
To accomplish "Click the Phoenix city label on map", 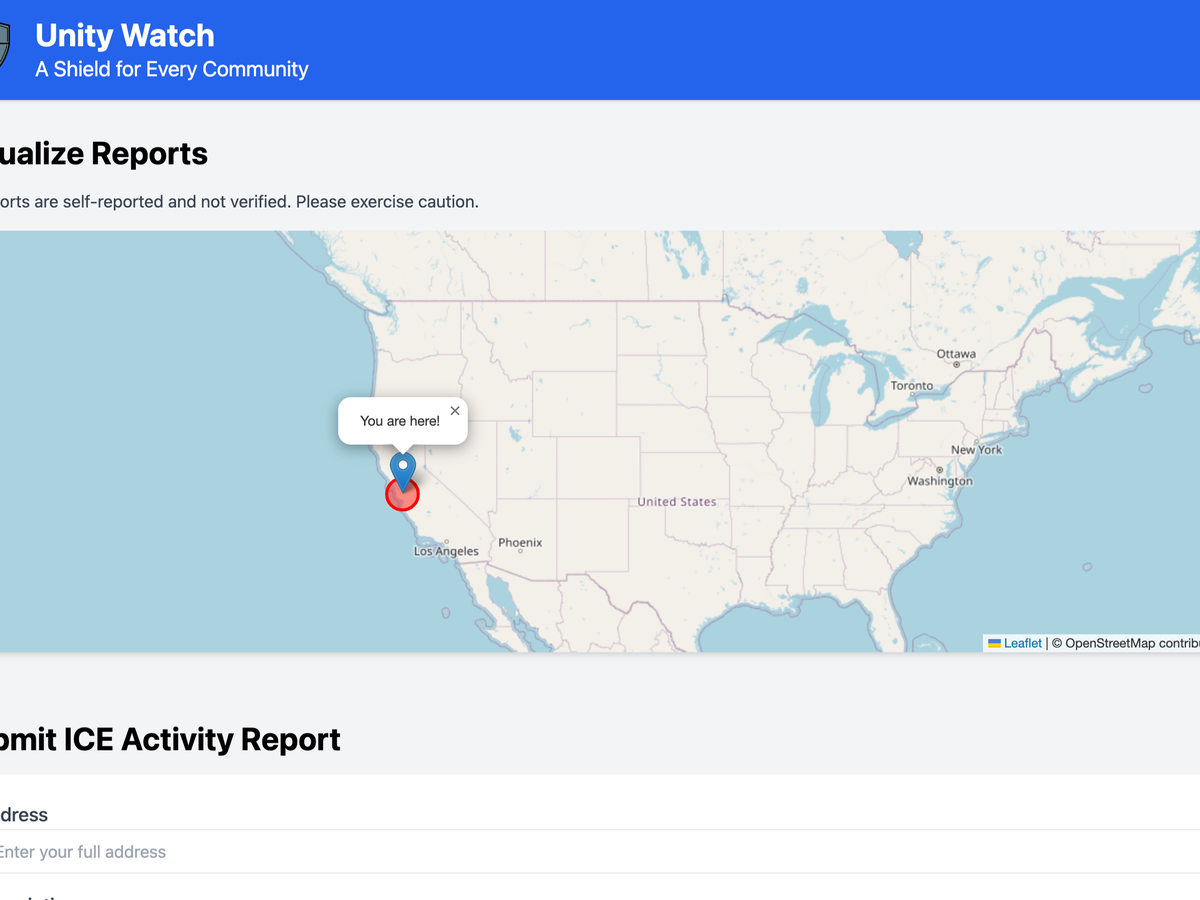I will (520, 542).
